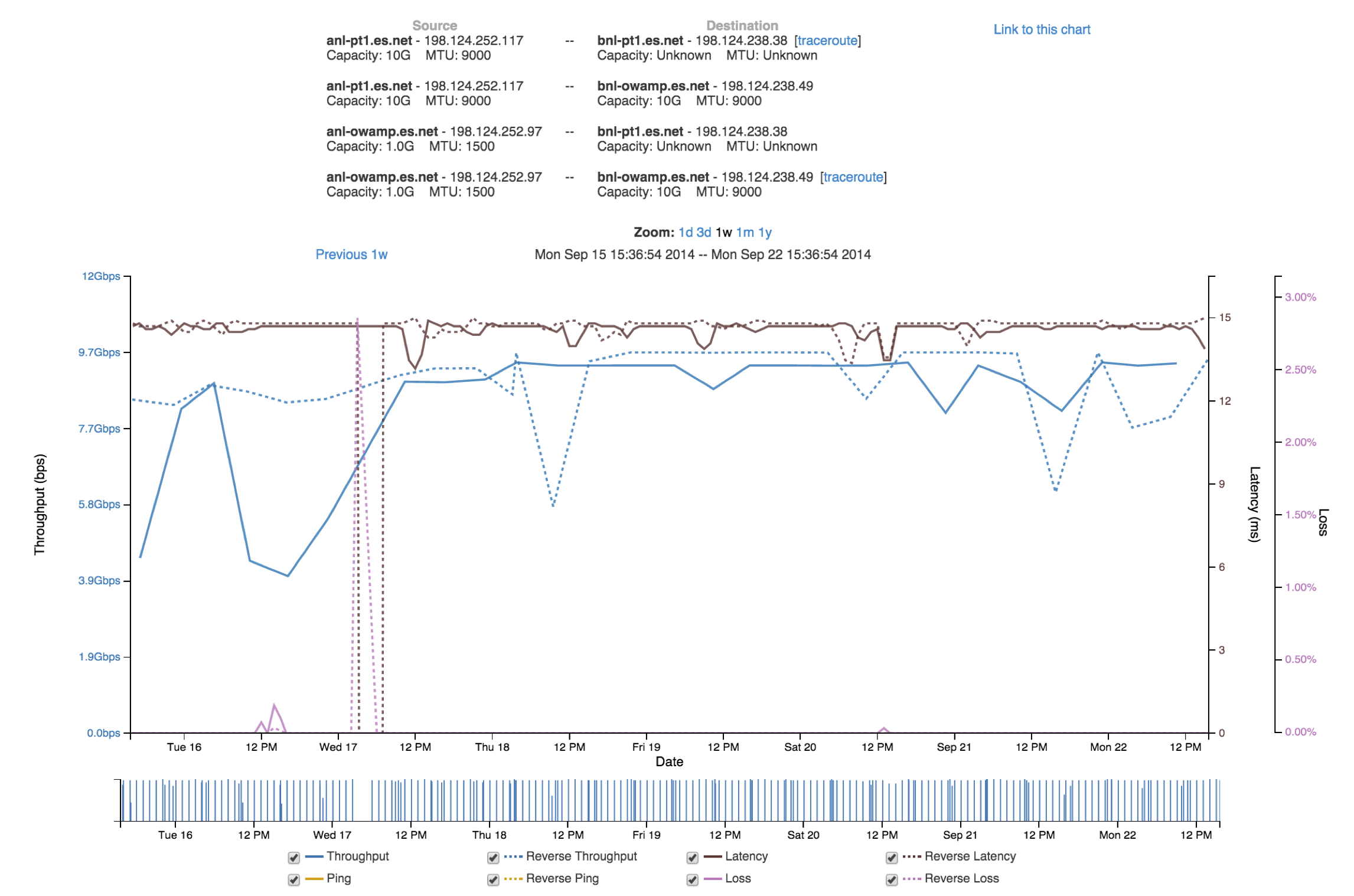This screenshot has height=896, width=1354.
Task: Click source anl-pt1.es.net in first row
Action: 369,41
